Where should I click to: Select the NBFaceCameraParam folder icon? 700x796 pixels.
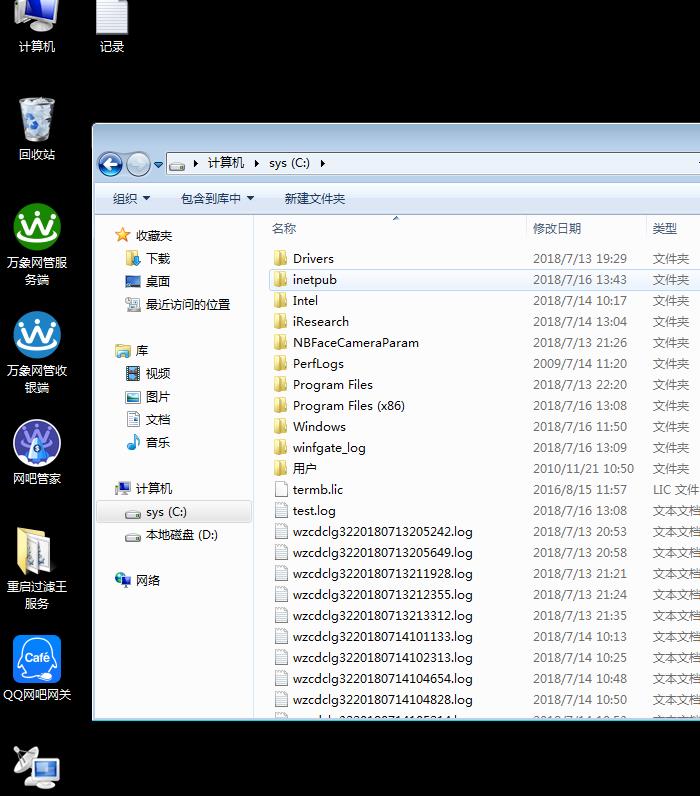point(280,343)
